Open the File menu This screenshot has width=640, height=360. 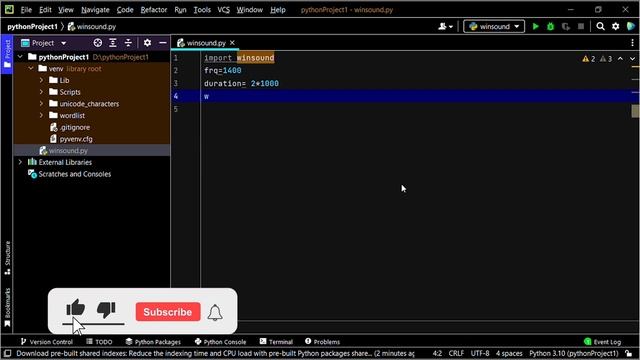pos(26,10)
